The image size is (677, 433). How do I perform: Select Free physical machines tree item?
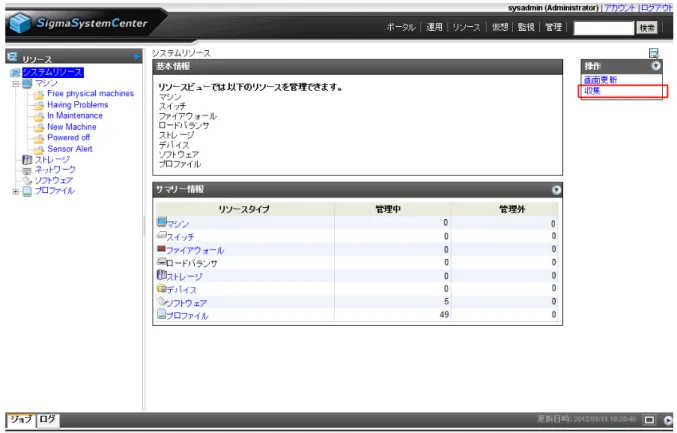(x=91, y=94)
